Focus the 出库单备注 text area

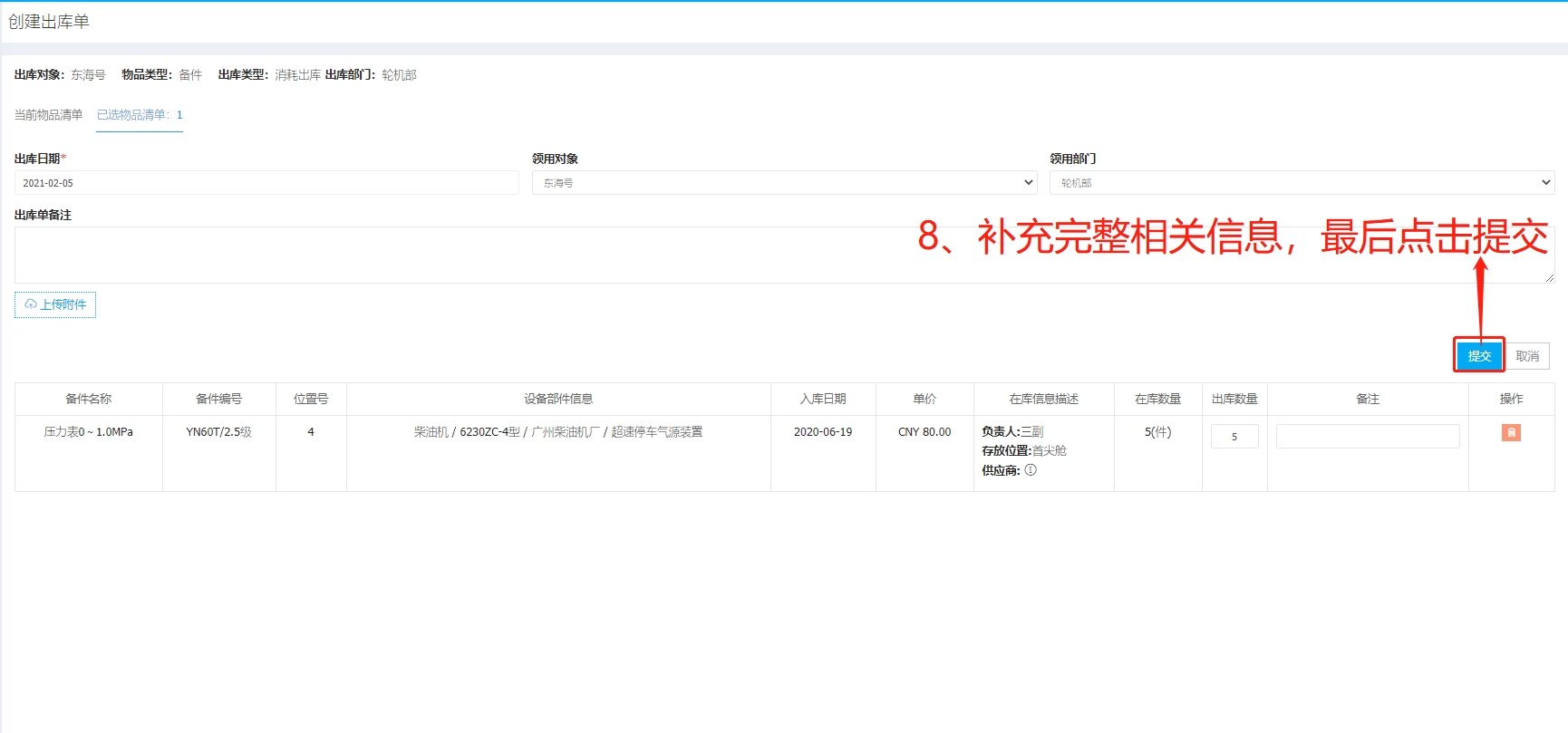tap(784, 255)
